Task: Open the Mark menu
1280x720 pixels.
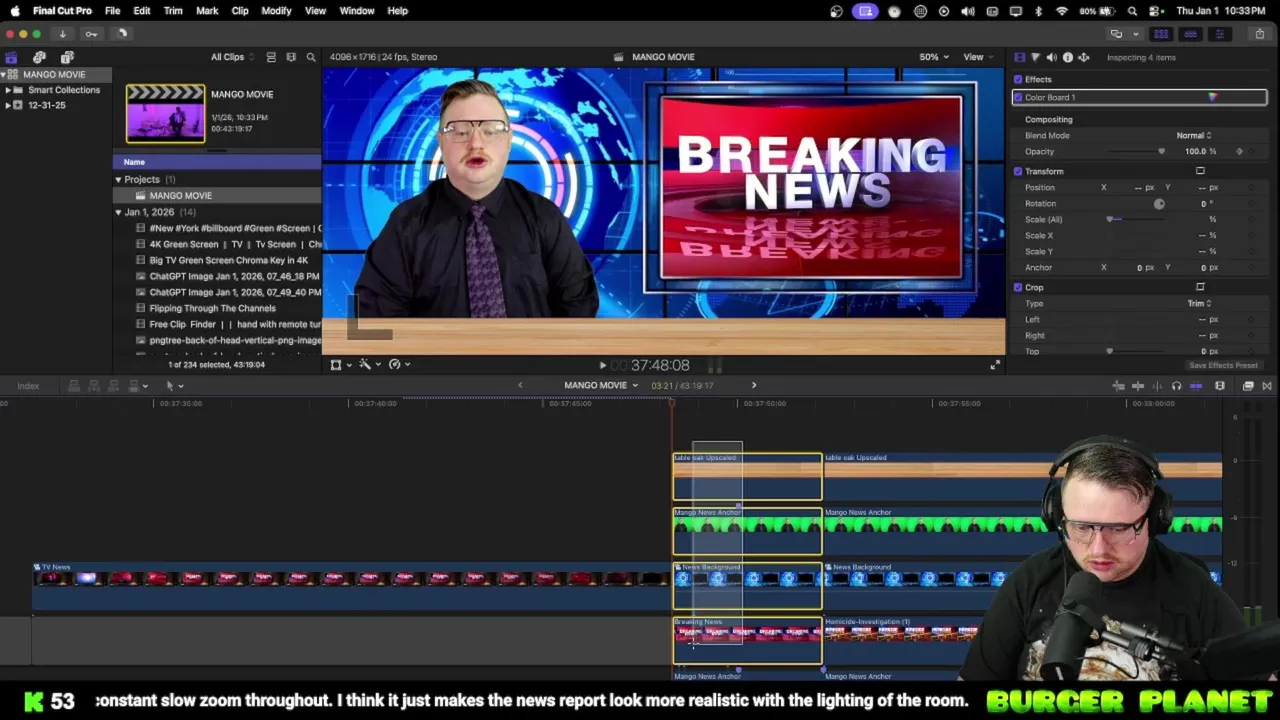Action: pos(207,11)
